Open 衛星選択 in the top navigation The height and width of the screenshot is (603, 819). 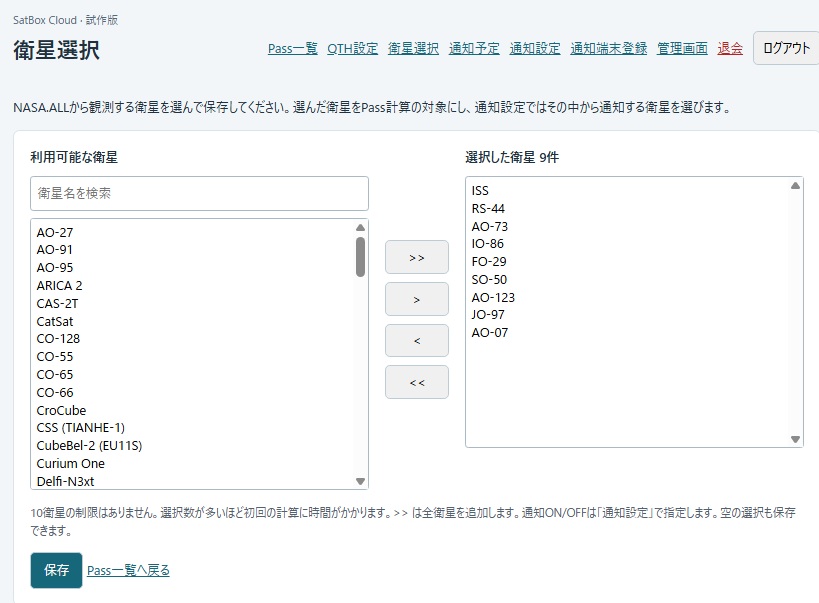(413, 49)
